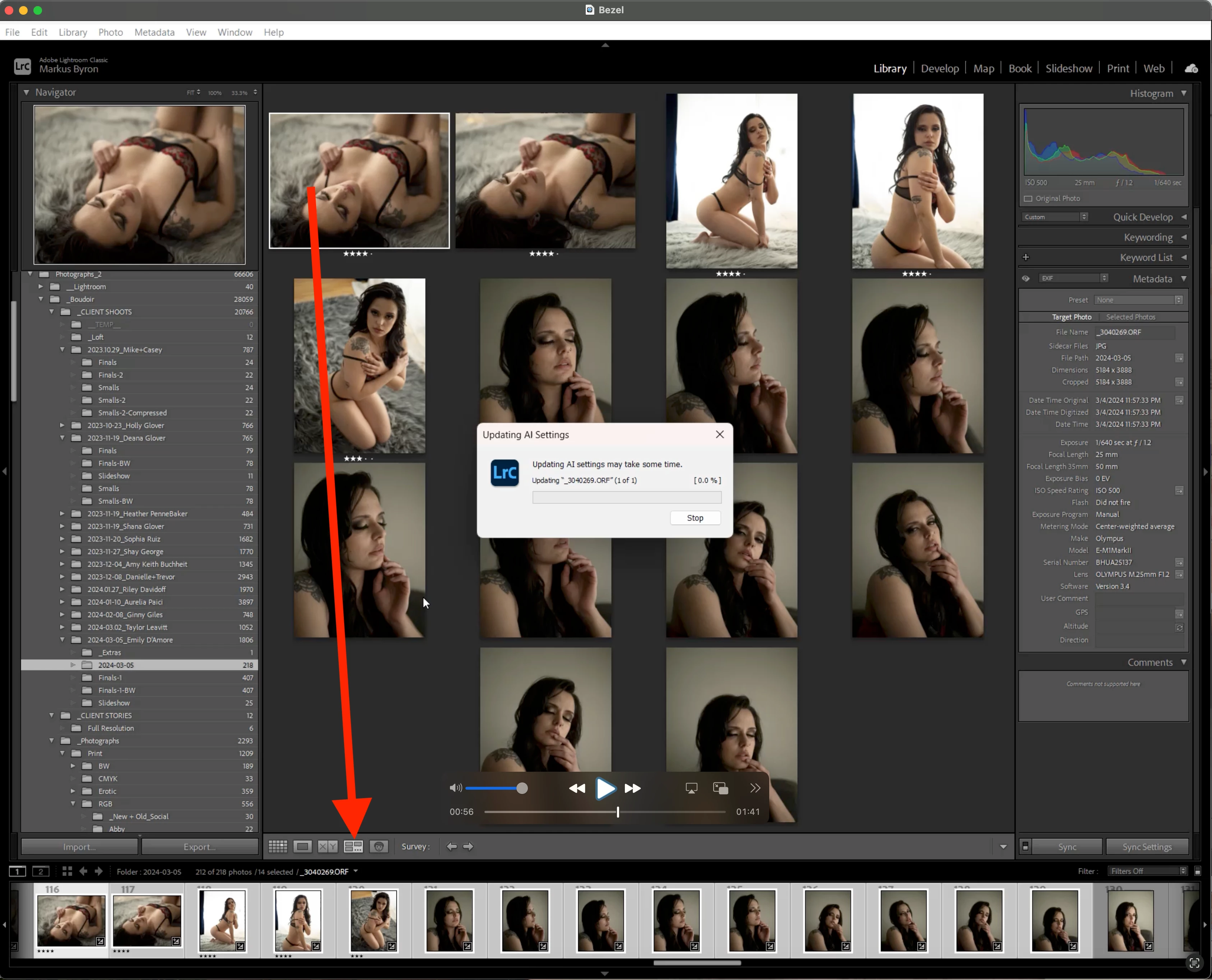Enable the Original Photo checkbox
The width and height of the screenshot is (1212, 980).
click(x=1028, y=199)
